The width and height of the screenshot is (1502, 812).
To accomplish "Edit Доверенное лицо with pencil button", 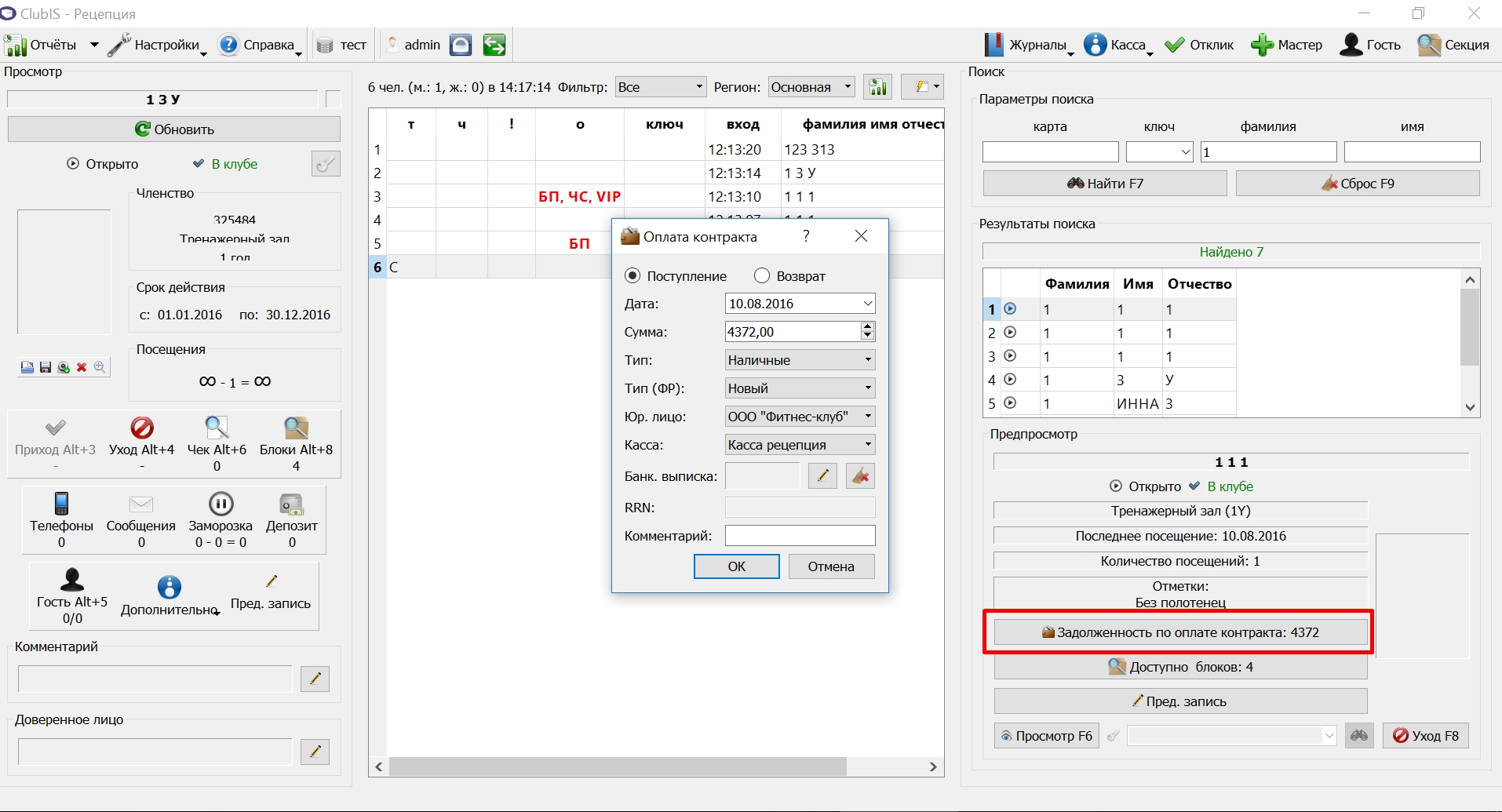I will [x=315, y=752].
